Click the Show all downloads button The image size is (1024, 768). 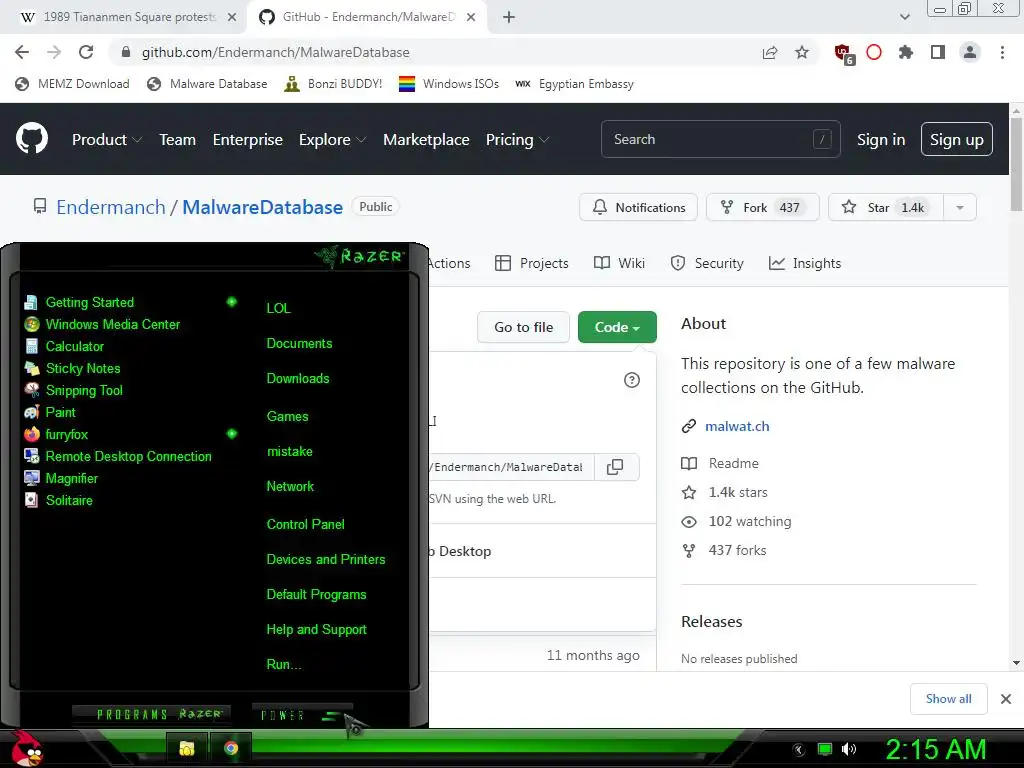coord(948,699)
